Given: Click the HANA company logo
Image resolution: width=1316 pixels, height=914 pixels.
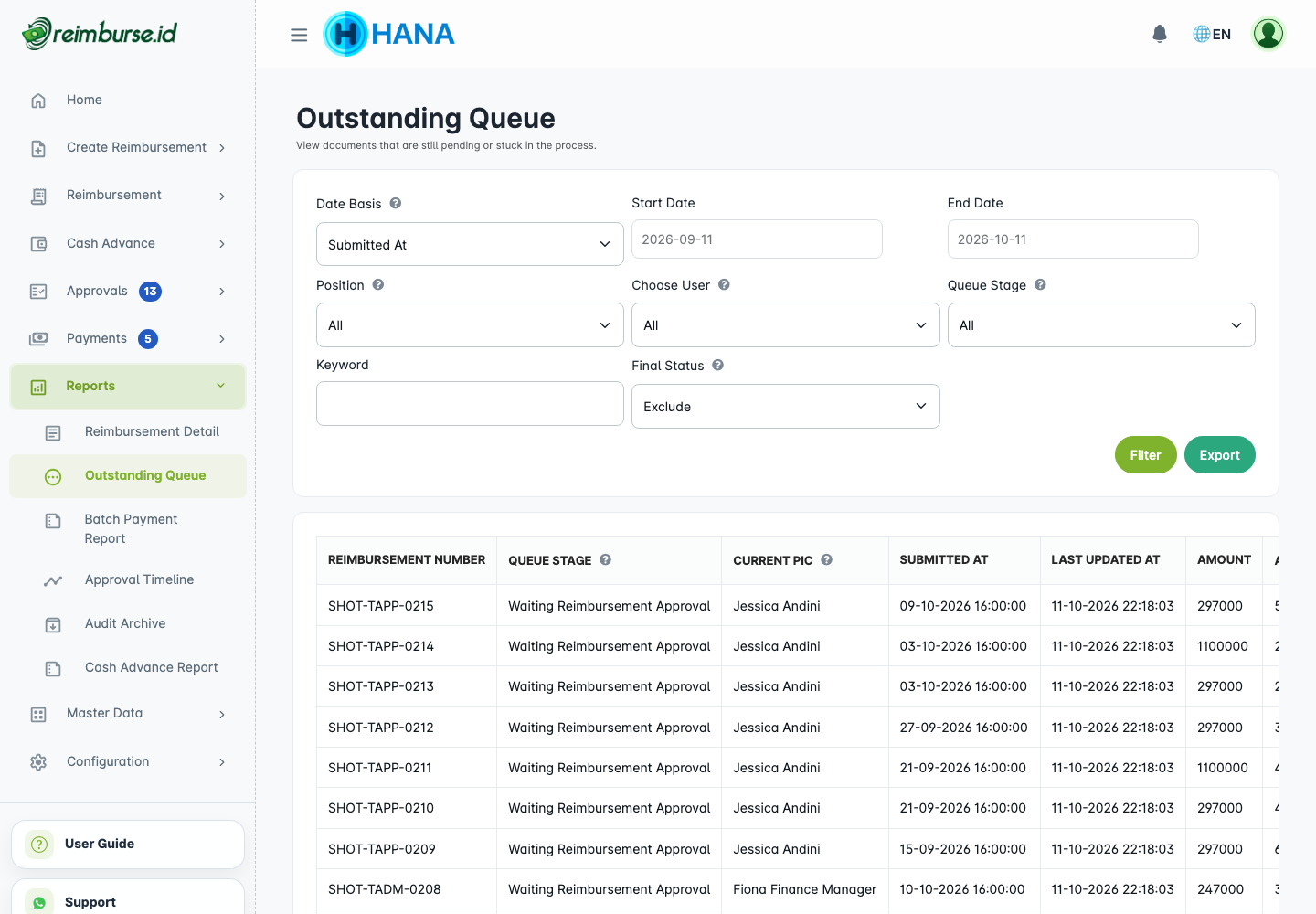Looking at the screenshot, I should [x=389, y=34].
